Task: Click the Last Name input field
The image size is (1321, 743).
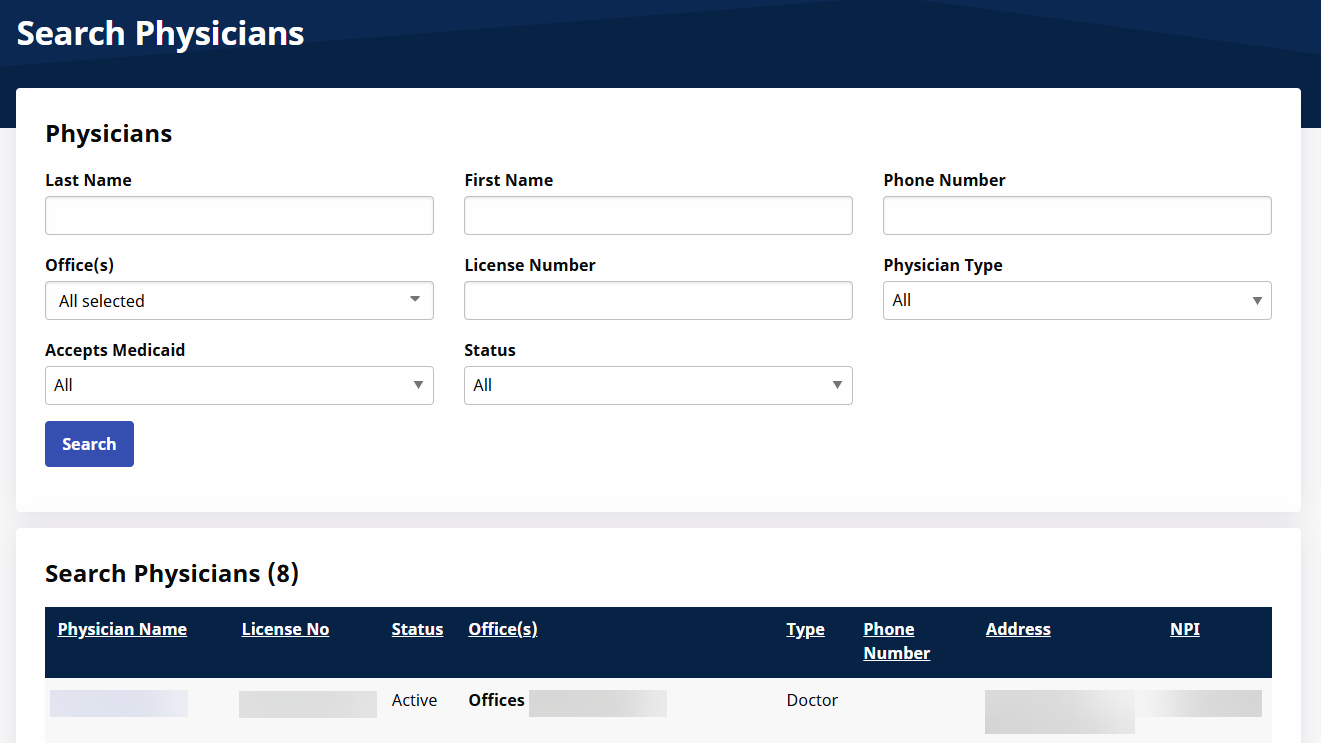Action: click(239, 216)
